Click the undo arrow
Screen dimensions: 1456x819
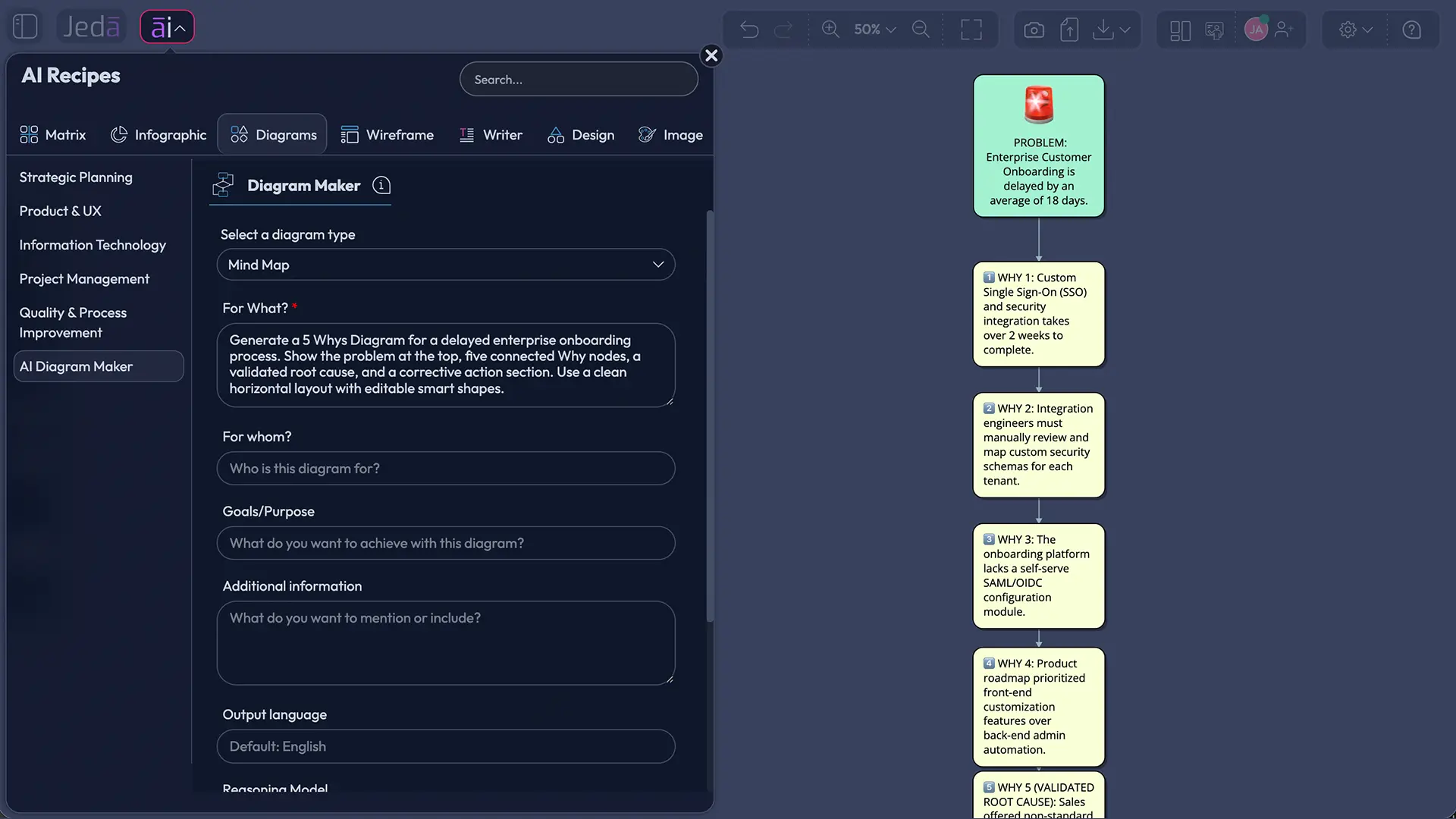pyautogui.click(x=749, y=30)
